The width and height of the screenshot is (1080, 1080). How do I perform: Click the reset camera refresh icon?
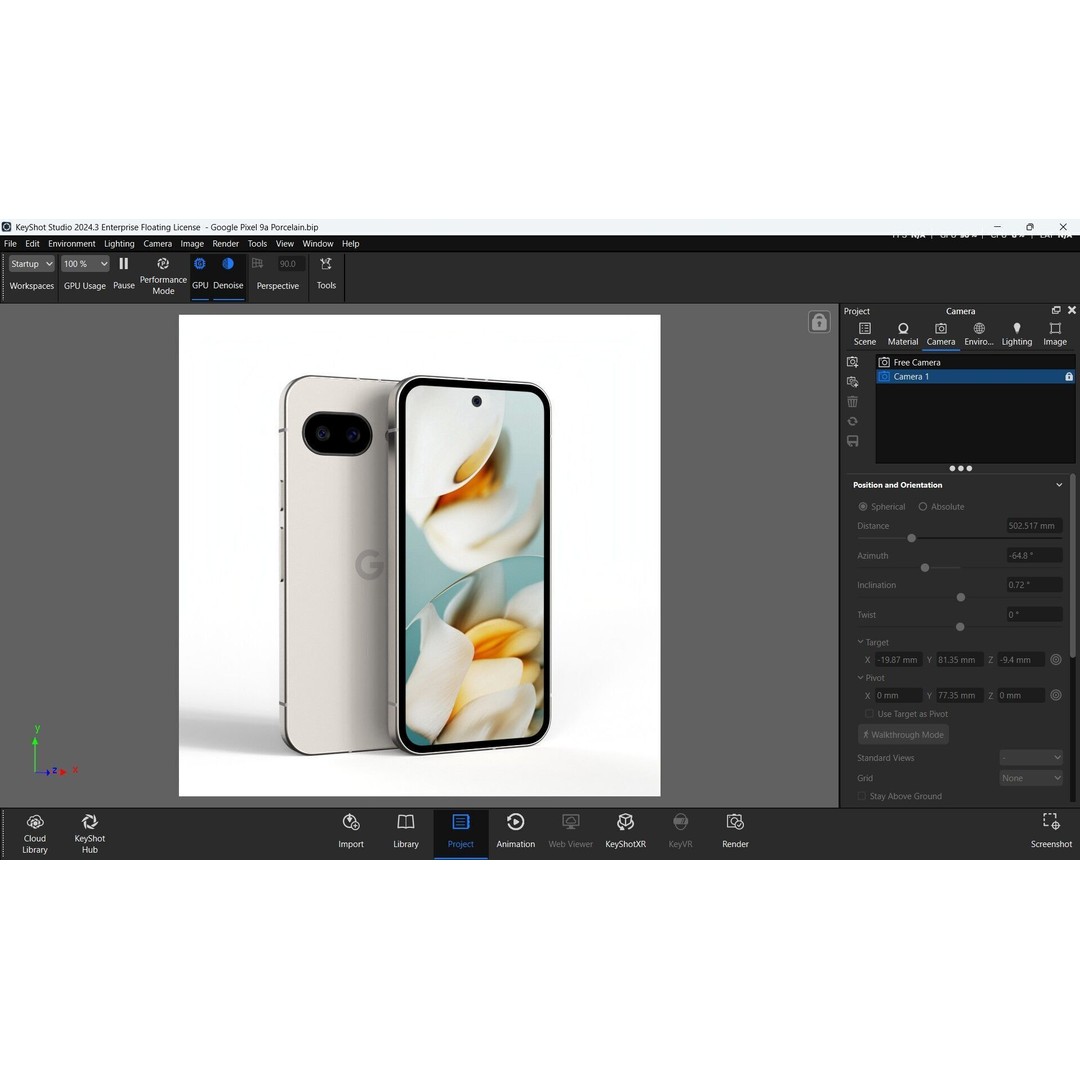853,421
